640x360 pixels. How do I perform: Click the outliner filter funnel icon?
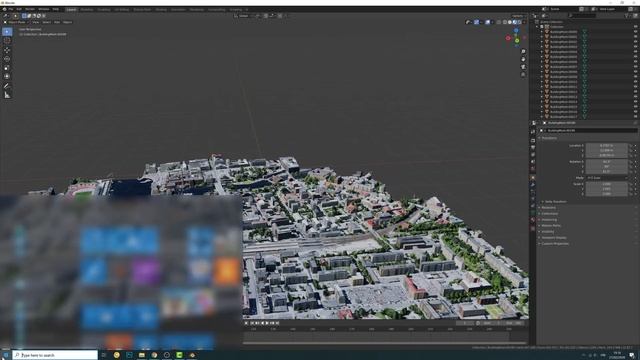627,16
